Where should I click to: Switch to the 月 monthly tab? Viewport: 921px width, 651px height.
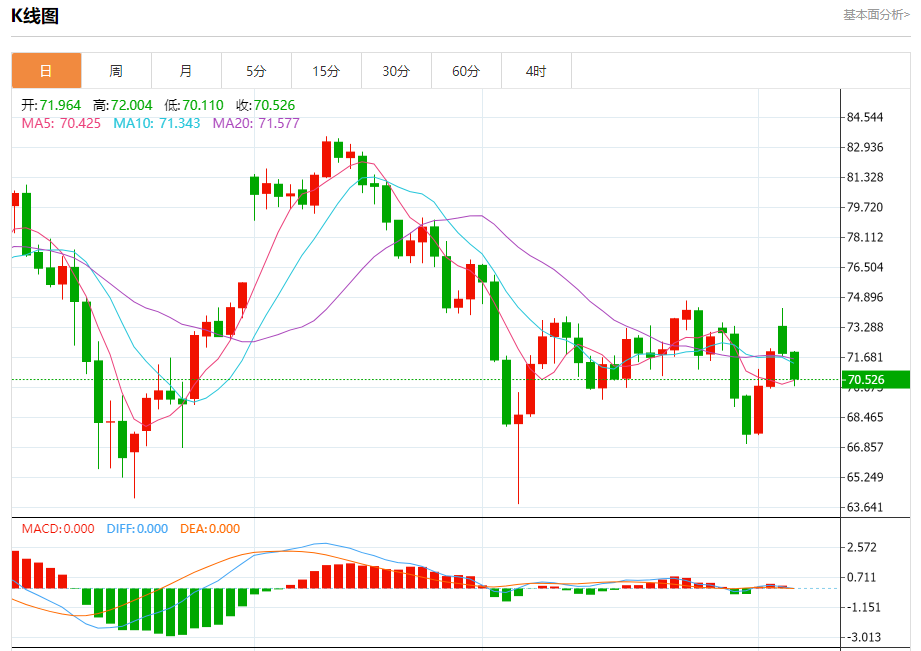point(186,71)
